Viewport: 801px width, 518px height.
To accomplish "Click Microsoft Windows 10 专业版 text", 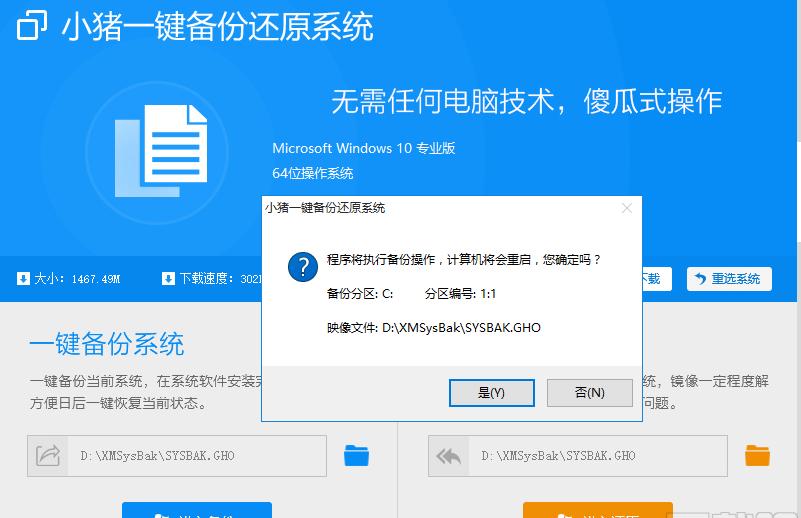I will (x=364, y=148).
